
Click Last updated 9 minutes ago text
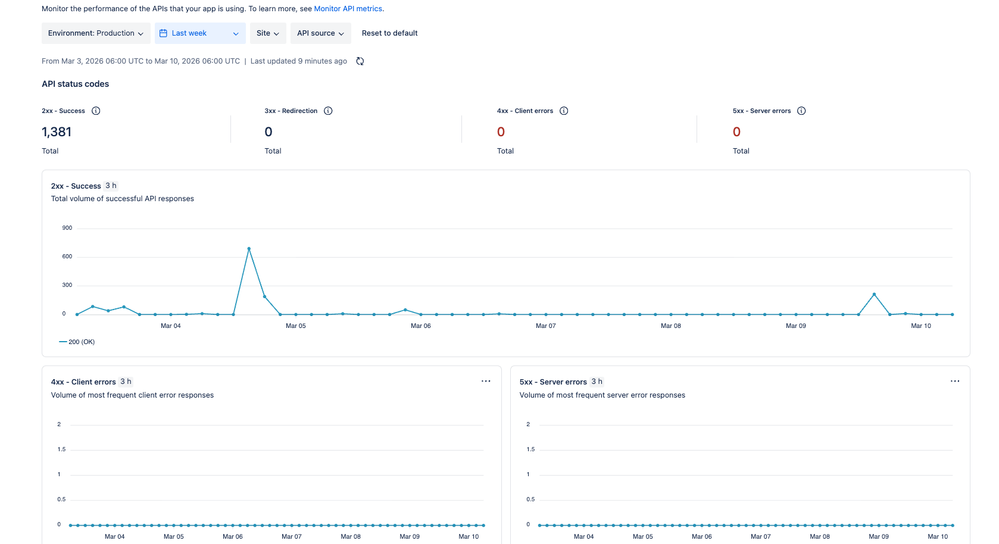coord(299,61)
